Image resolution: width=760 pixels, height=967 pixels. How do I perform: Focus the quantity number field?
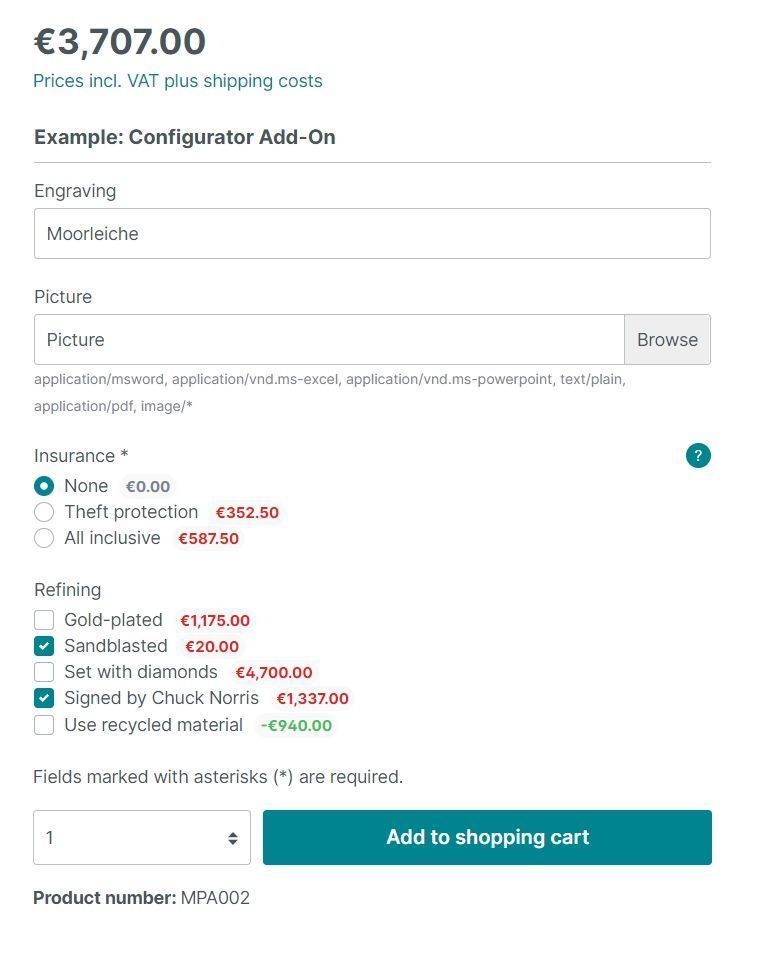[x=125, y=838]
